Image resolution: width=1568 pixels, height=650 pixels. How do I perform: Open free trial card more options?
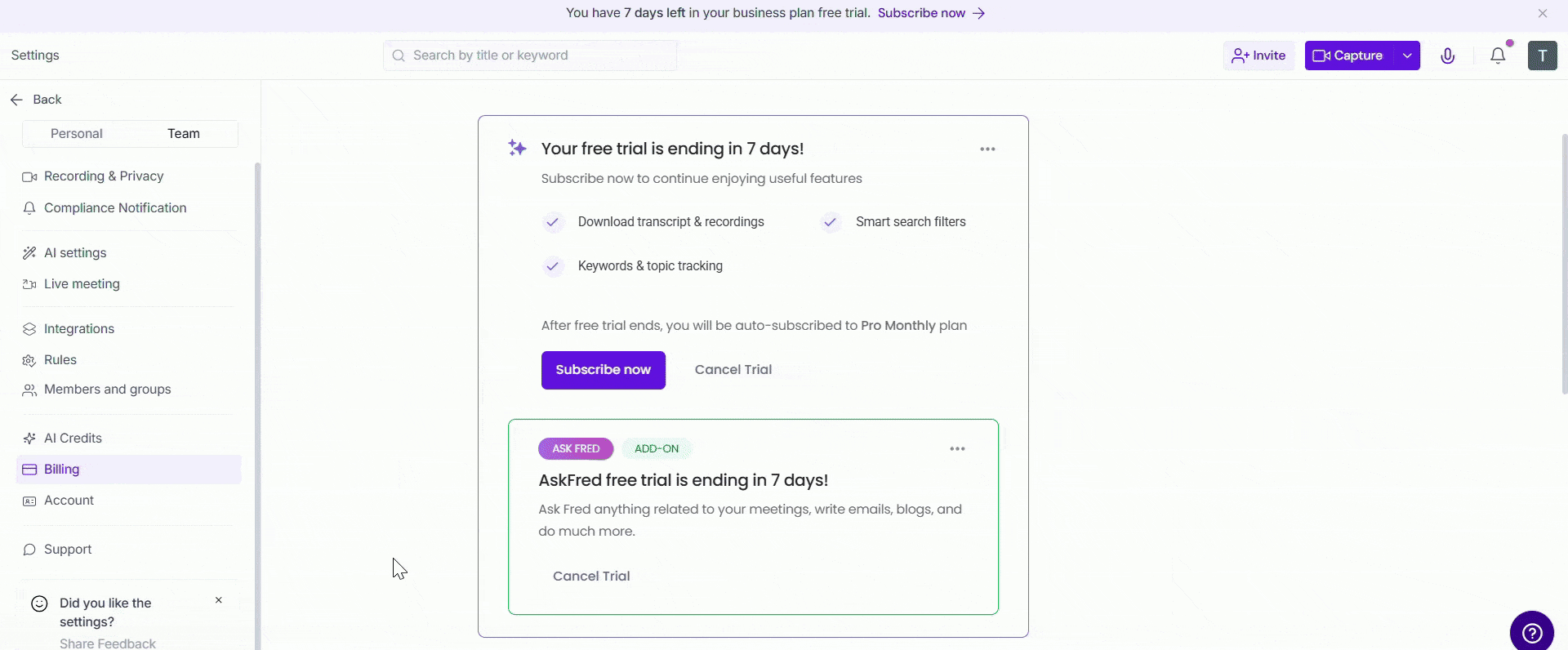[987, 149]
